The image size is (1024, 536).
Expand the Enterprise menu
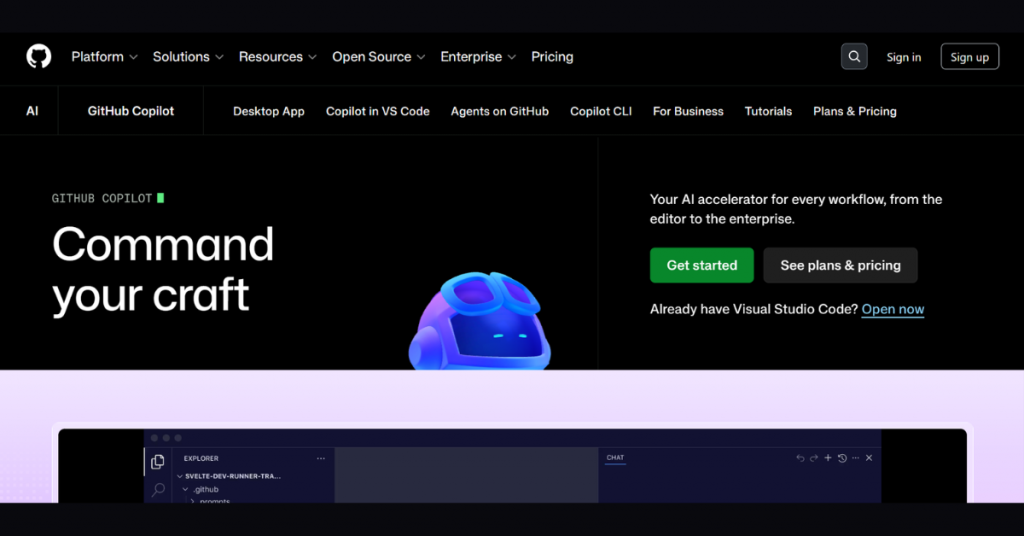(478, 57)
